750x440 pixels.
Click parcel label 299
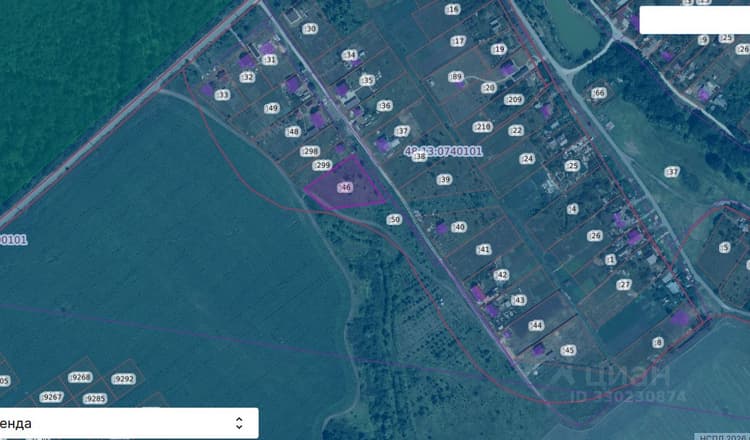tap(322, 165)
